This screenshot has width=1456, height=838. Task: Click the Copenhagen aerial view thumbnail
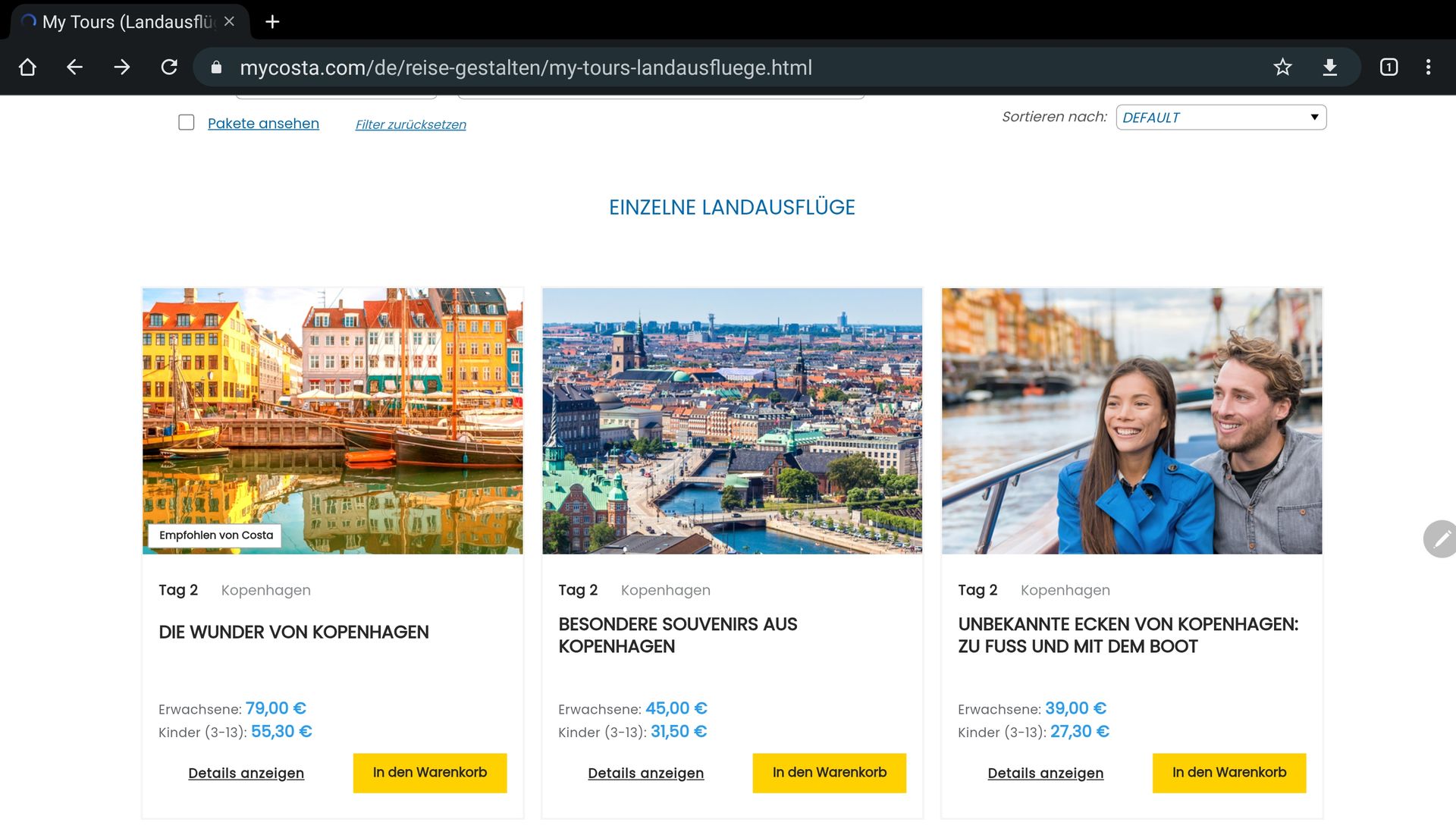(732, 421)
